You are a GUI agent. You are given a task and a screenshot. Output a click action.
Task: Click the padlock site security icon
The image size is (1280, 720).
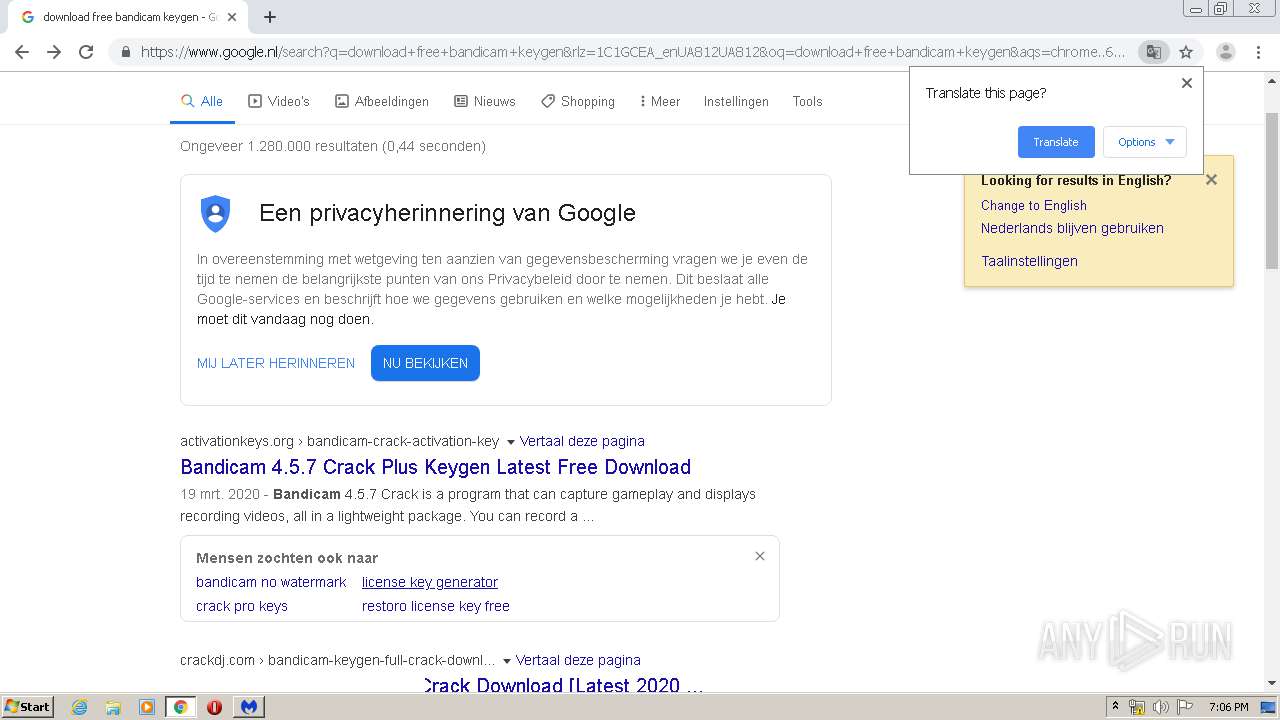tap(125, 52)
